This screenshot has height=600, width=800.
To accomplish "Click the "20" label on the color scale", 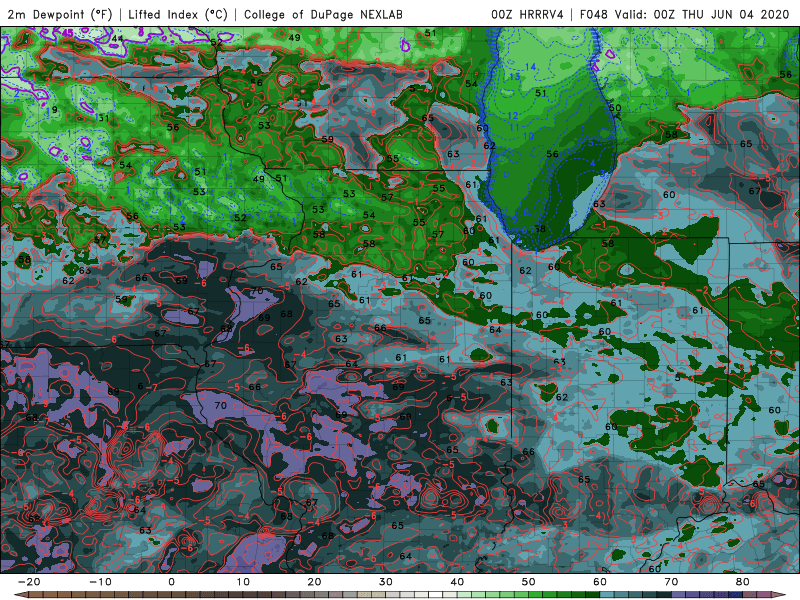I will 314,582.
